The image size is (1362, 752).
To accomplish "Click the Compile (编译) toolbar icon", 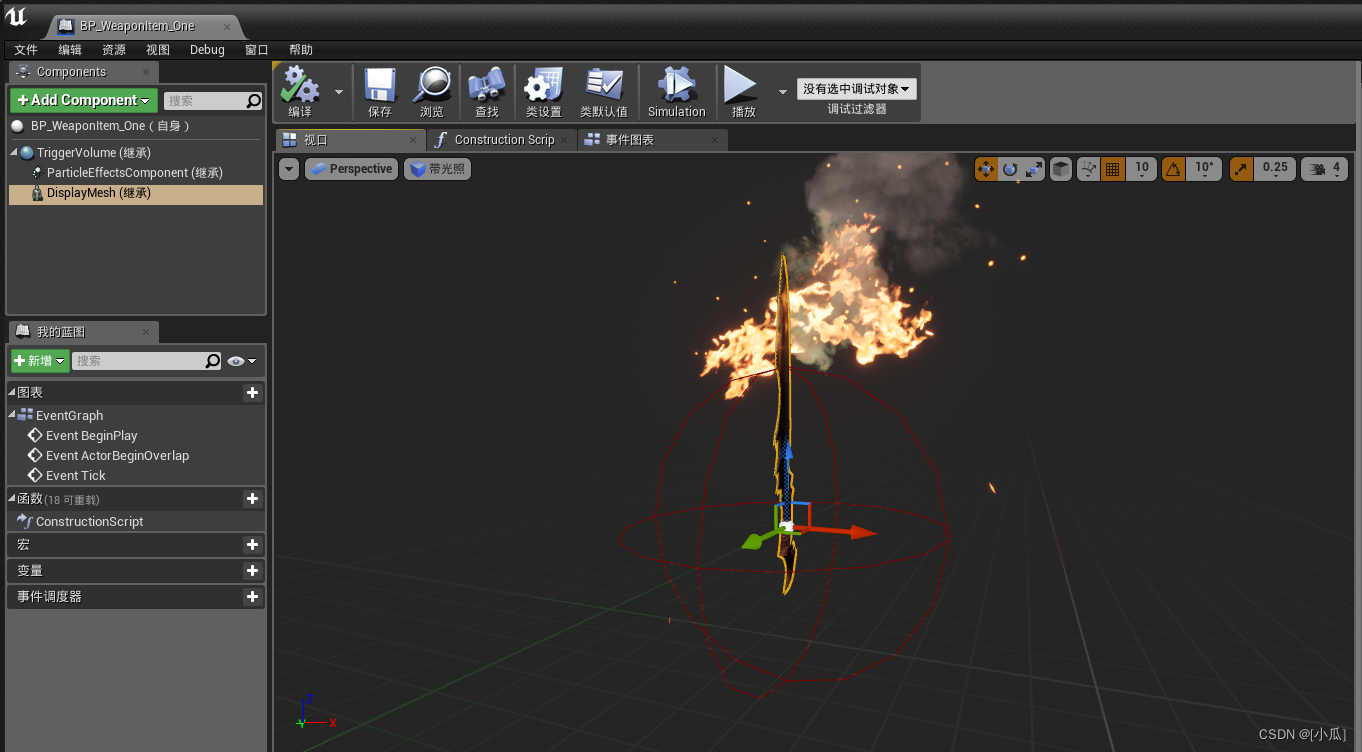I will (300, 86).
